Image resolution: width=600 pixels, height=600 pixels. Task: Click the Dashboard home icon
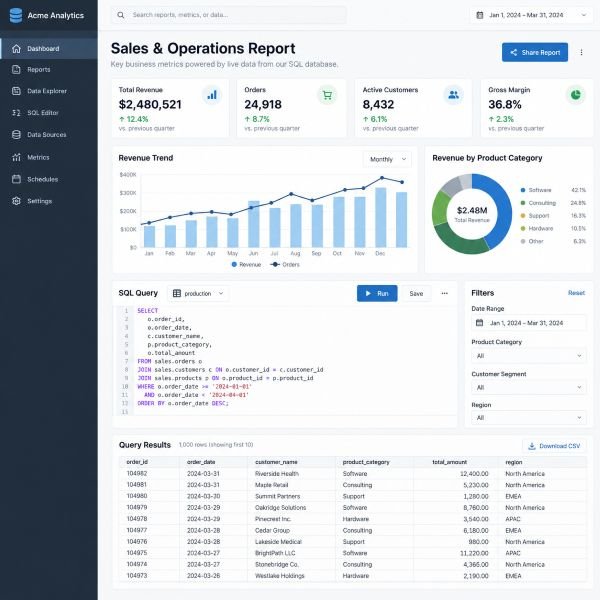click(16, 49)
